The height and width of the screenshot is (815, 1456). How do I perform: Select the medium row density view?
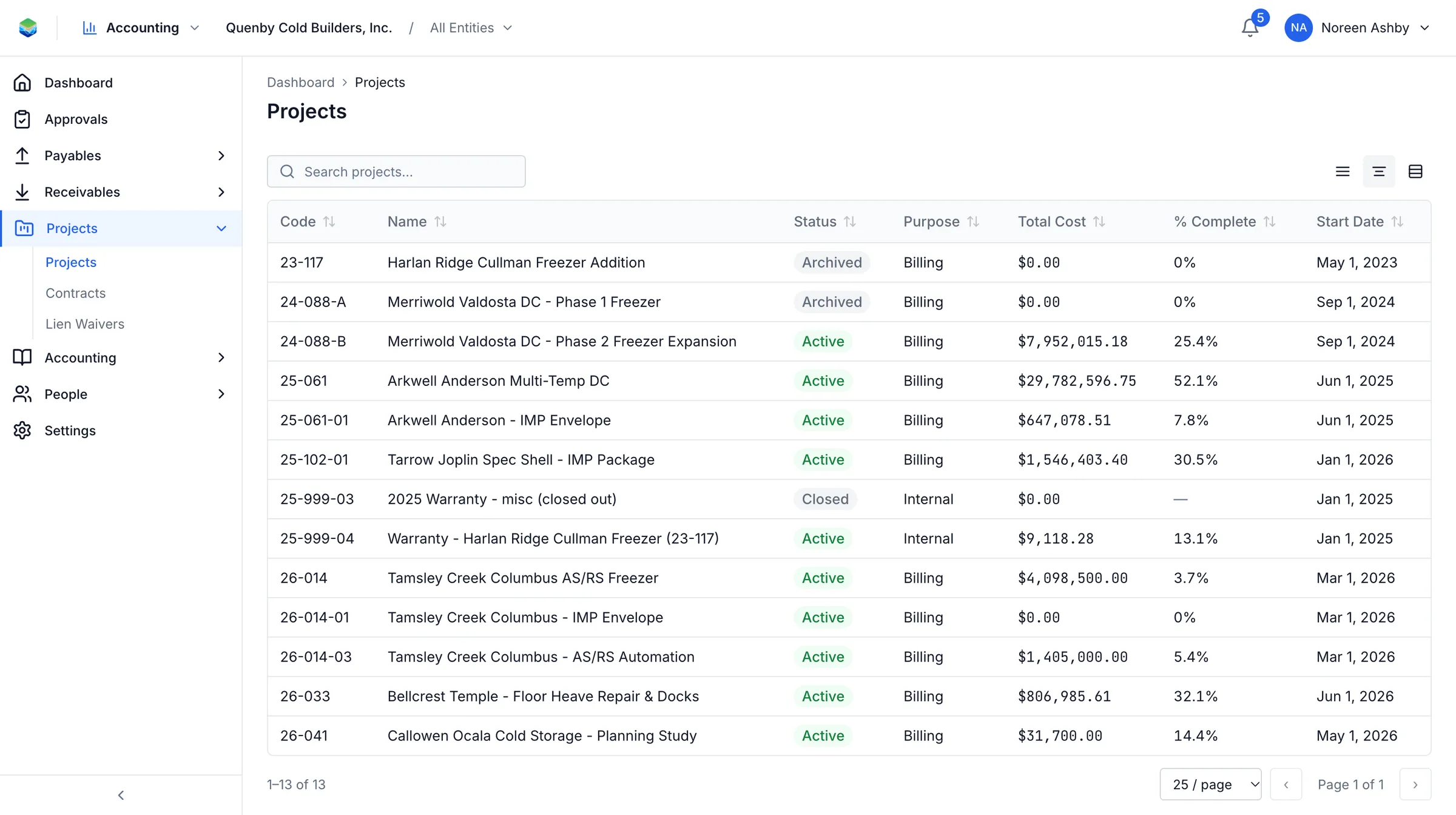tap(1379, 172)
